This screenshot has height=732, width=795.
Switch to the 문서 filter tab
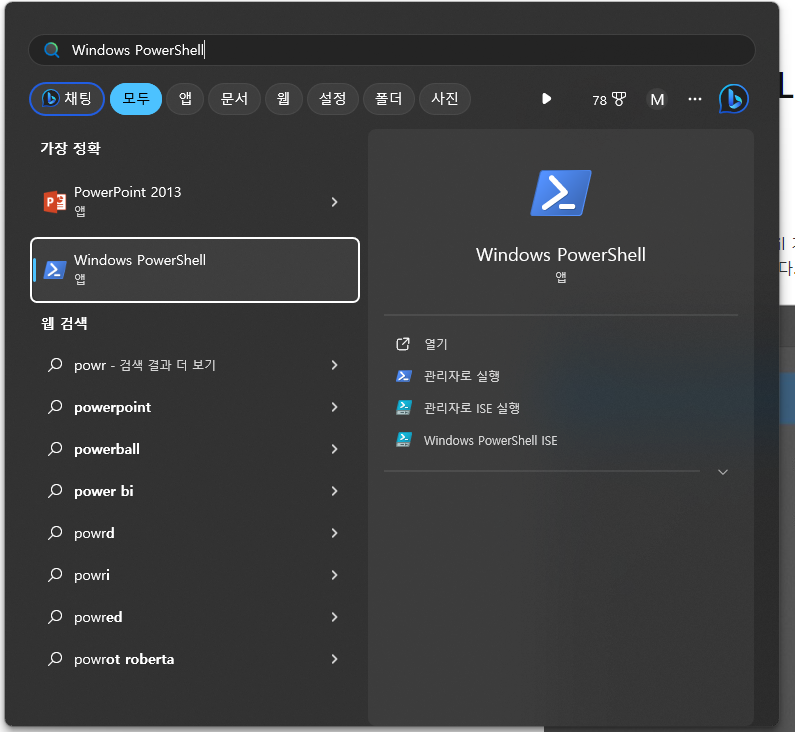234,98
